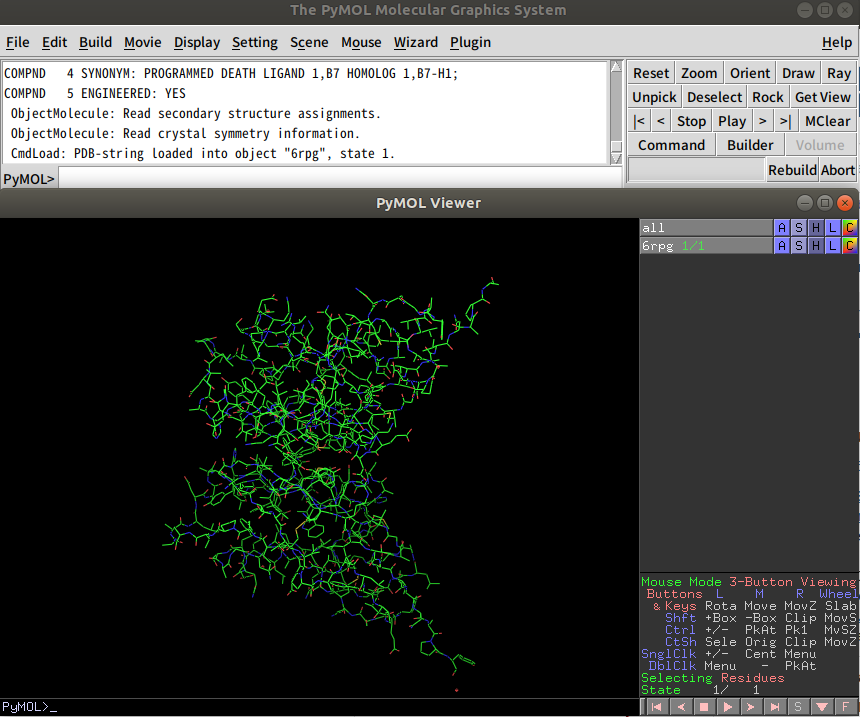Open the Wizard menu
860x717 pixels.
pyautogui.click(x=415, y=42)
